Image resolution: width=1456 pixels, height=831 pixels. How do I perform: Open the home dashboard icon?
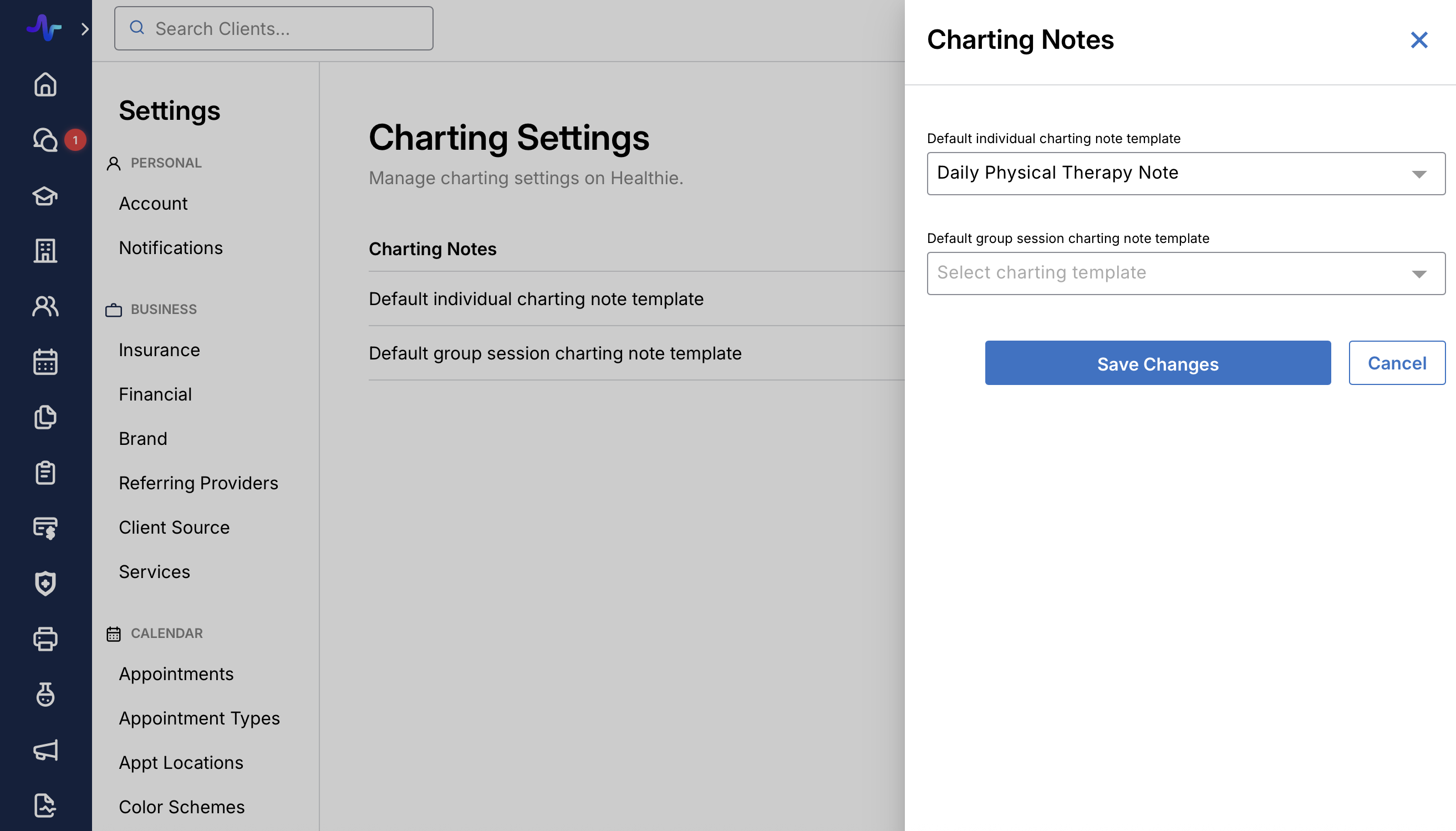tap(45, 84)
